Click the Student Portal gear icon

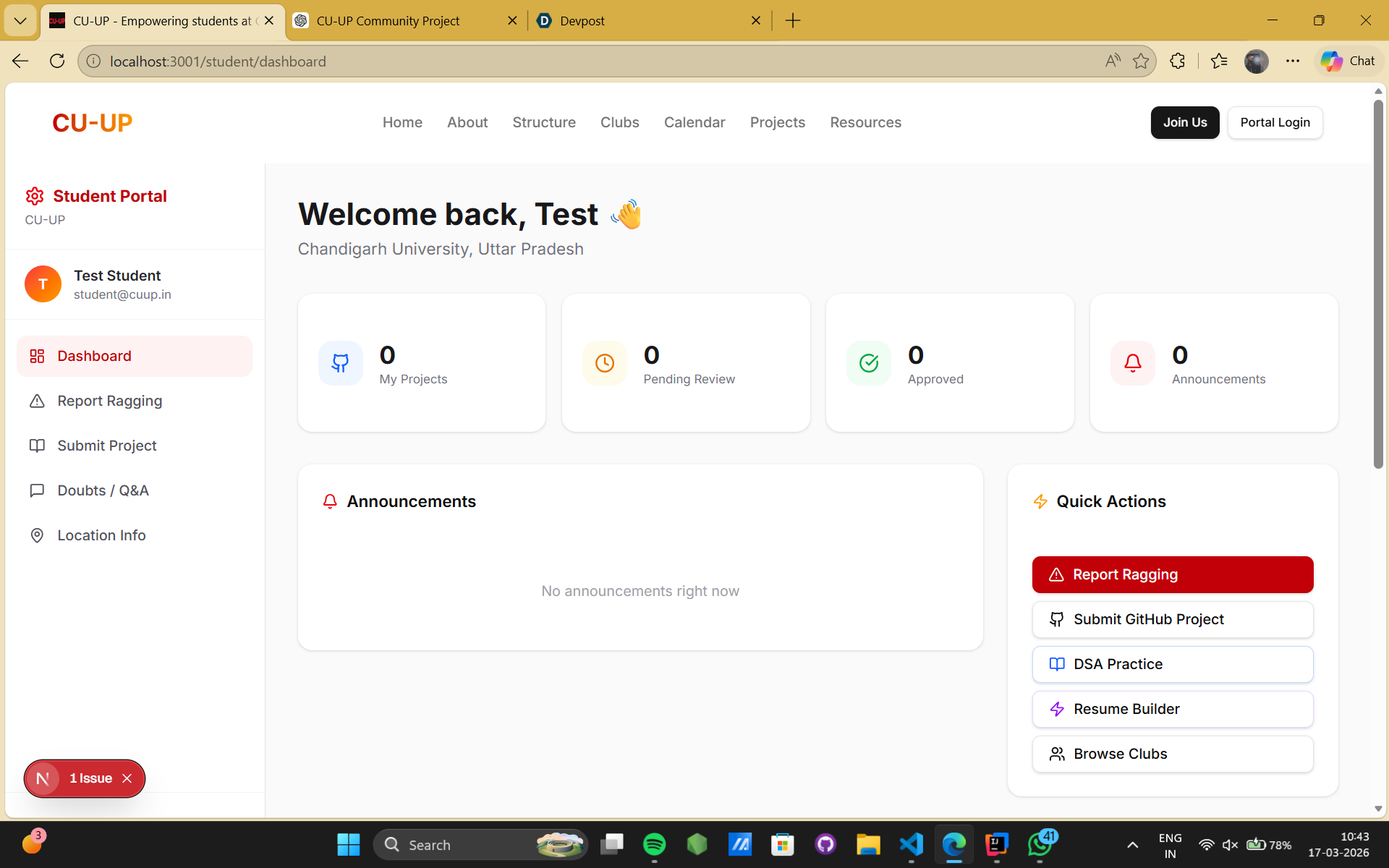(x=35, y=196)
